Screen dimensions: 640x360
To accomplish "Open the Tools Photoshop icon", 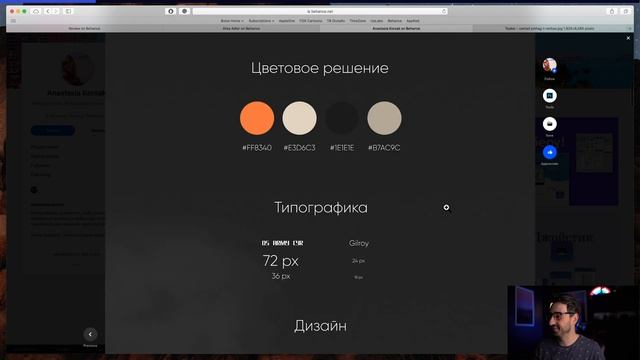I will [x=549, y=96].
